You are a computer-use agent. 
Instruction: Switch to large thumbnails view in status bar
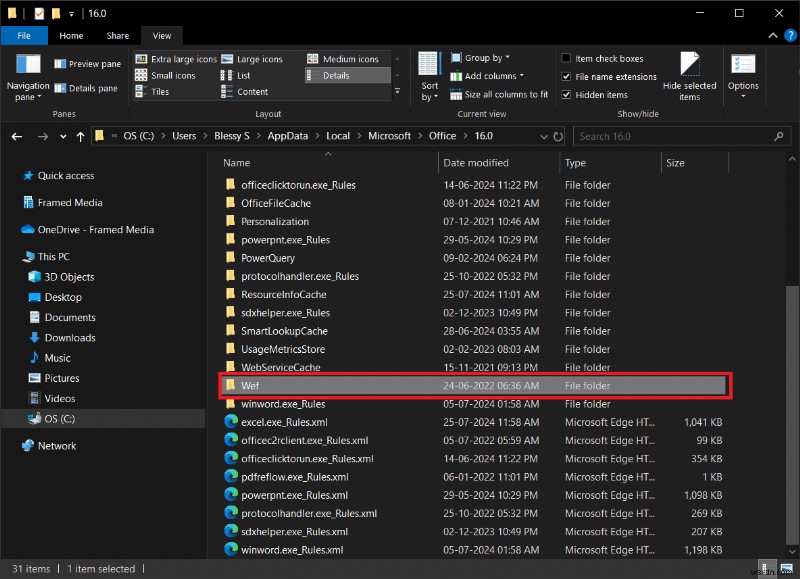click(x=787, y=568)
